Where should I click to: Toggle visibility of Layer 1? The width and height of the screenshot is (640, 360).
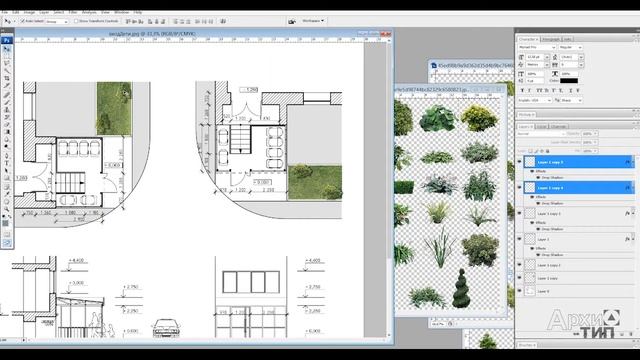tap(520, 239)
